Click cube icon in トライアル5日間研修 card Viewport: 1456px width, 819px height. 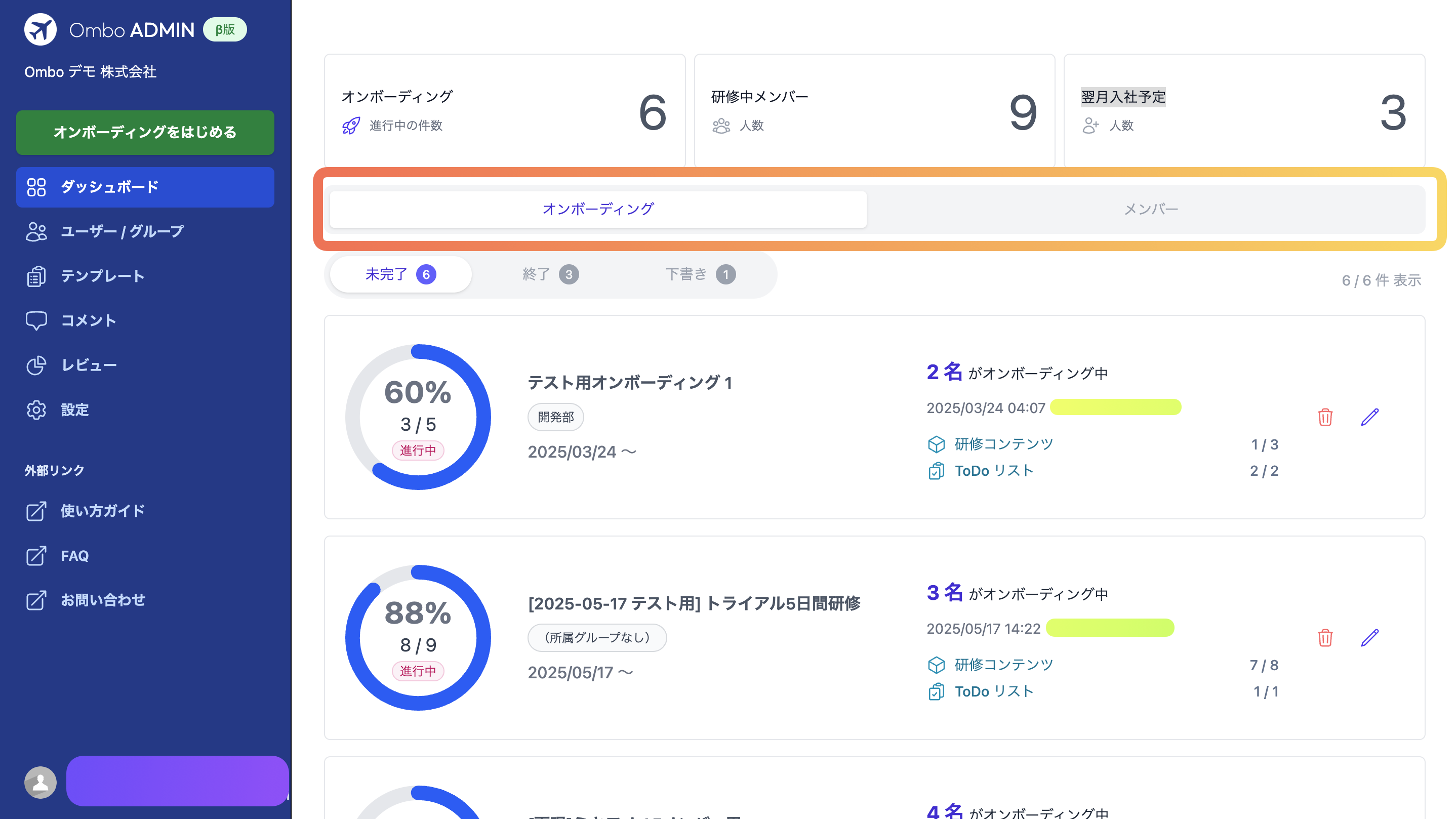[x=937, y=665]
